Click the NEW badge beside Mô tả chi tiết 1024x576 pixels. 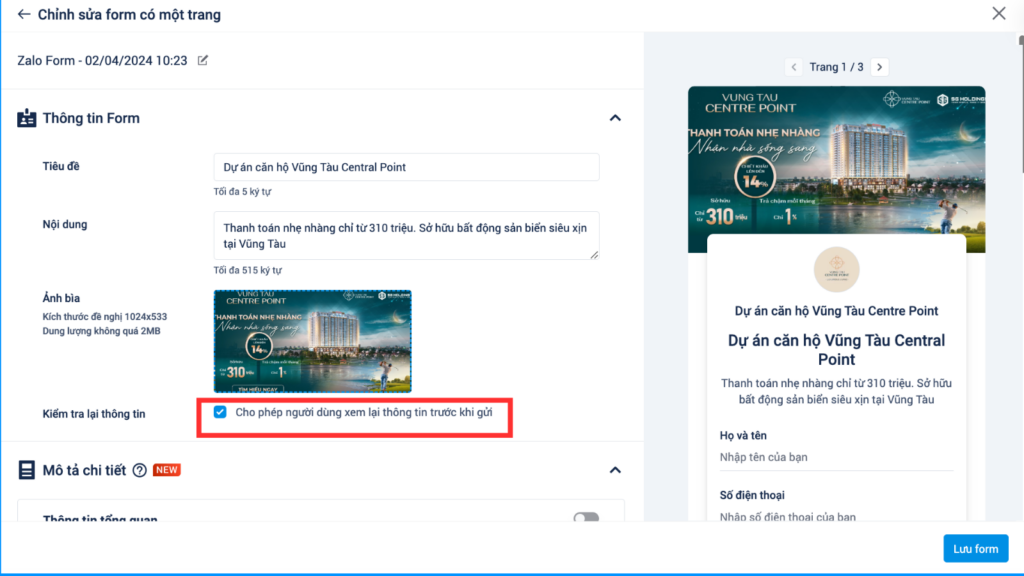coord(167,470)
